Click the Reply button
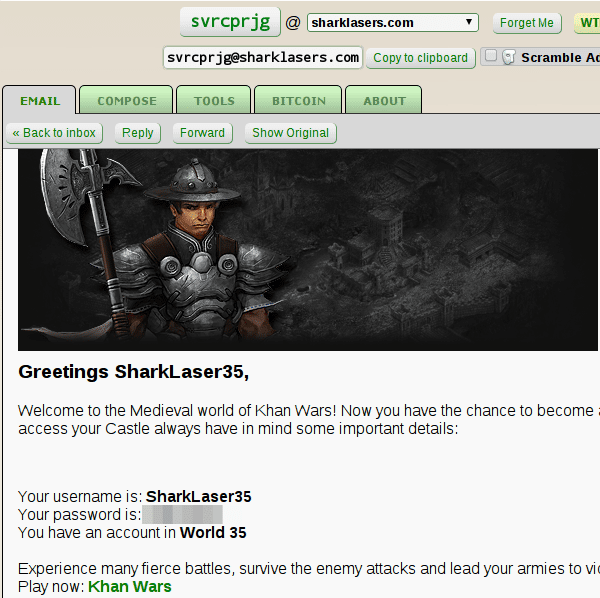600x598 pixels. click(137, 133)
